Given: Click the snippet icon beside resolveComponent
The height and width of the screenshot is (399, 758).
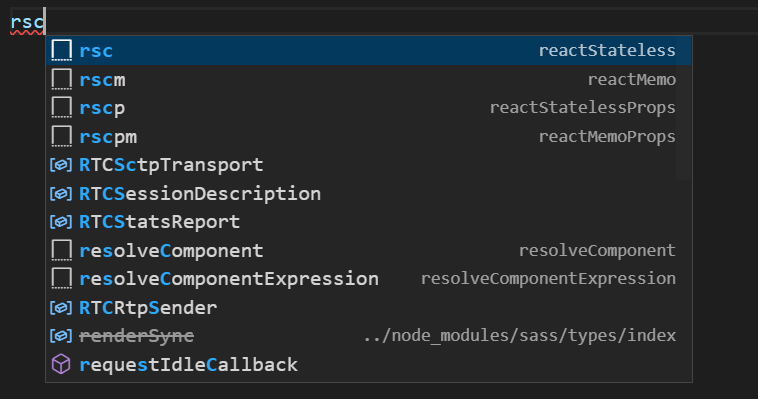Looking at the screenshot, I should click(x=61, y=251).
